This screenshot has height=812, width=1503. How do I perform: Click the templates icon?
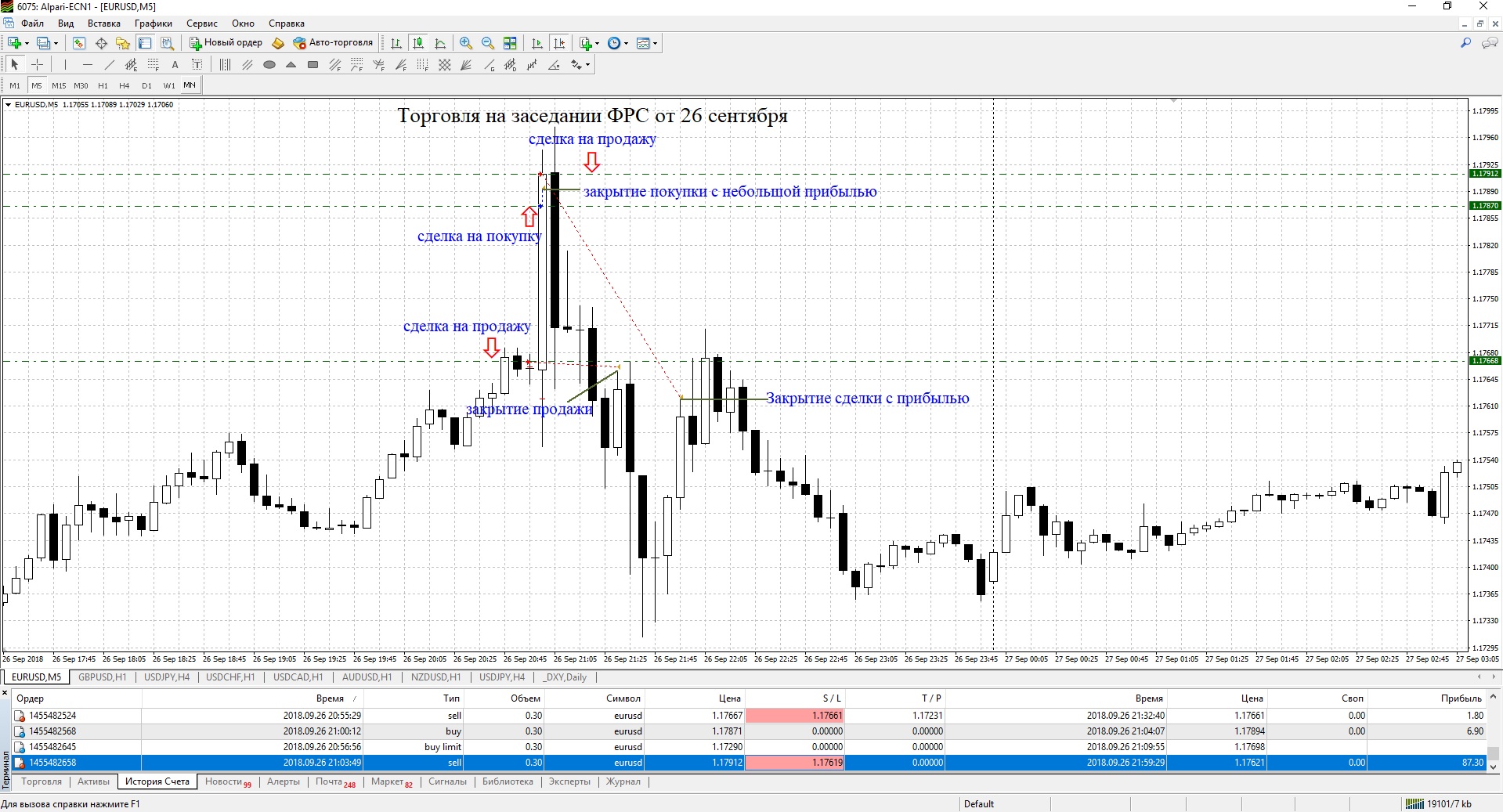[x=643, y=43]
